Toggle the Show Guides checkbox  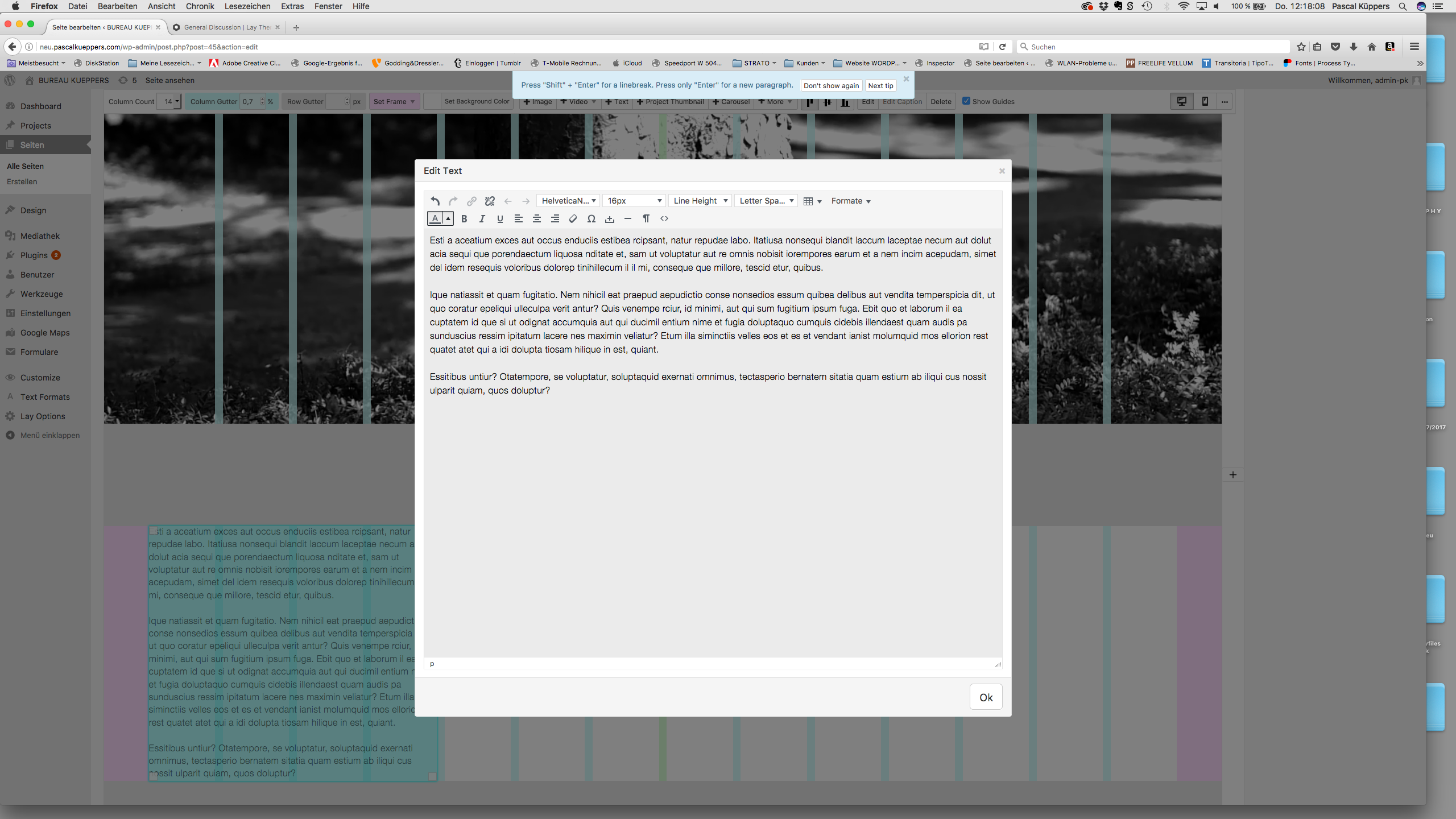(x=966, y=101)
